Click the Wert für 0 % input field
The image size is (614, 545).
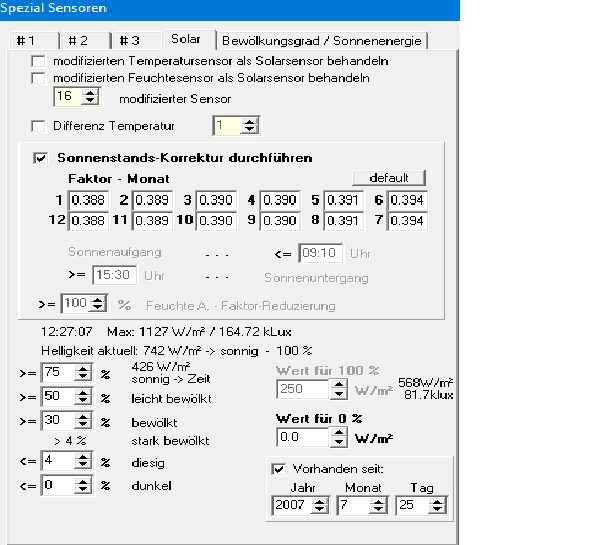300,437
